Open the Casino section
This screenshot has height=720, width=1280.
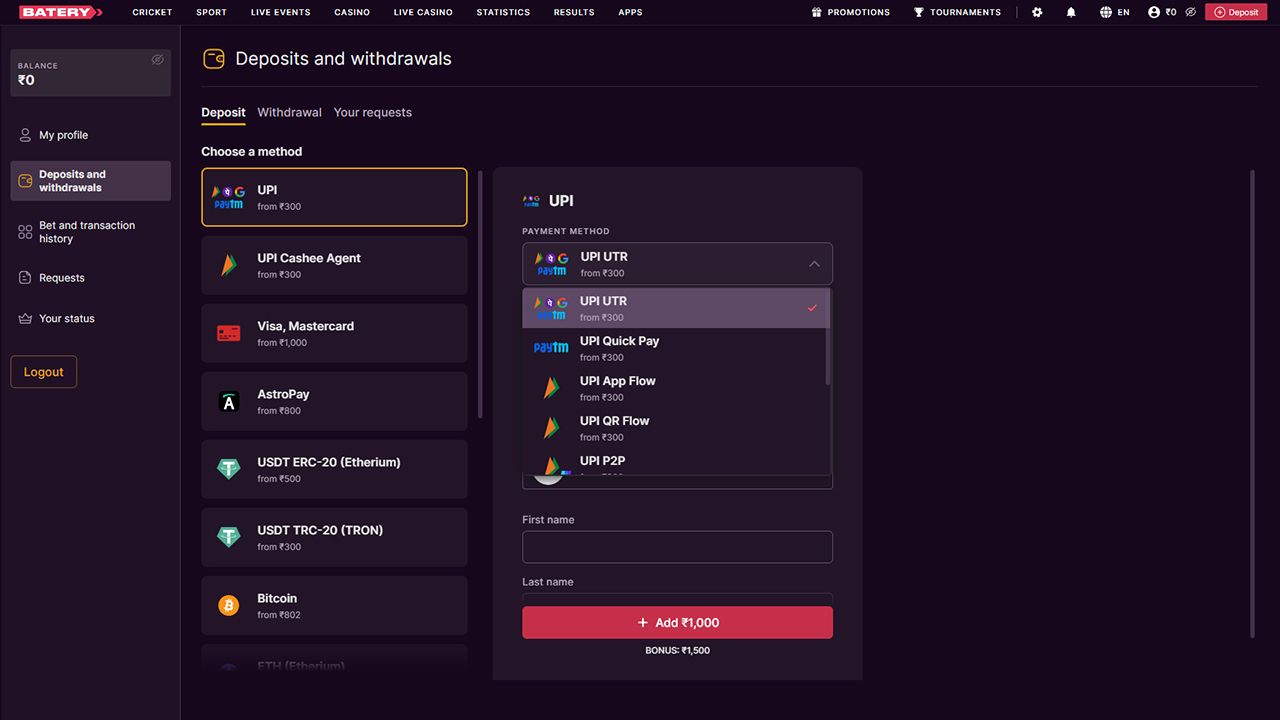(352, 12)
